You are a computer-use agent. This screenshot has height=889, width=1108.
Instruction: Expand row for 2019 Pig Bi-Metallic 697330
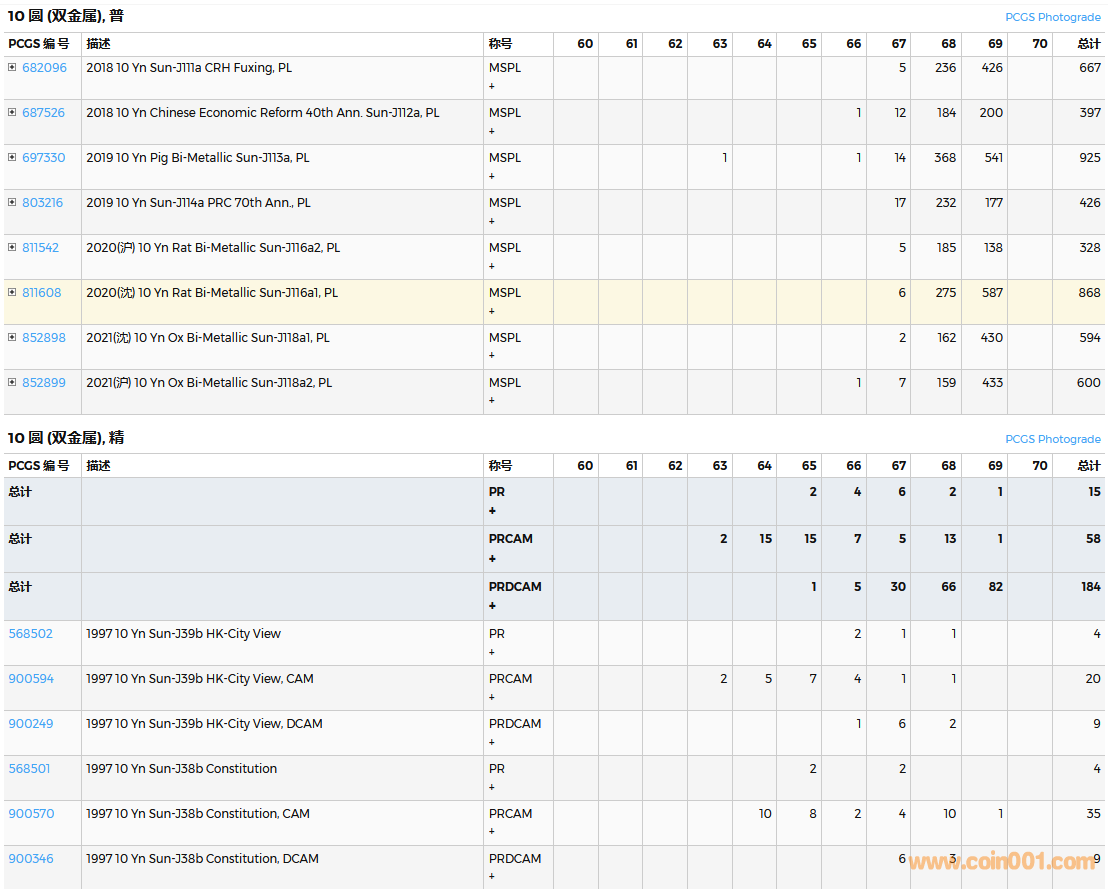pyautogui.click(x=12, y=158)
